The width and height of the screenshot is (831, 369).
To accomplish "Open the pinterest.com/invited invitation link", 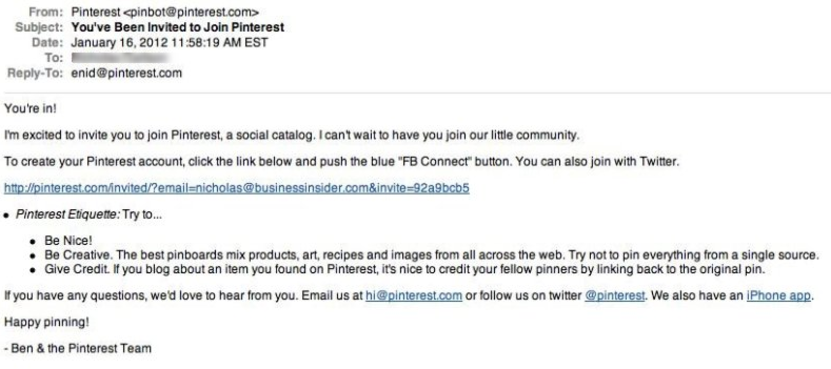I will [236, 188].
